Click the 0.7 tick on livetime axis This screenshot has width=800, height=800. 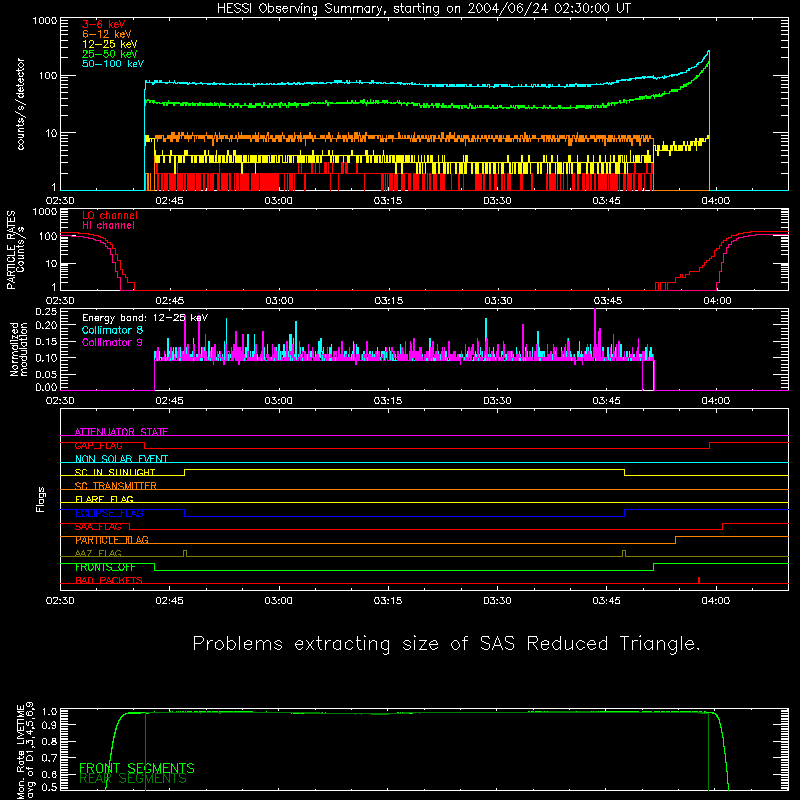click(x=49, y=758)
